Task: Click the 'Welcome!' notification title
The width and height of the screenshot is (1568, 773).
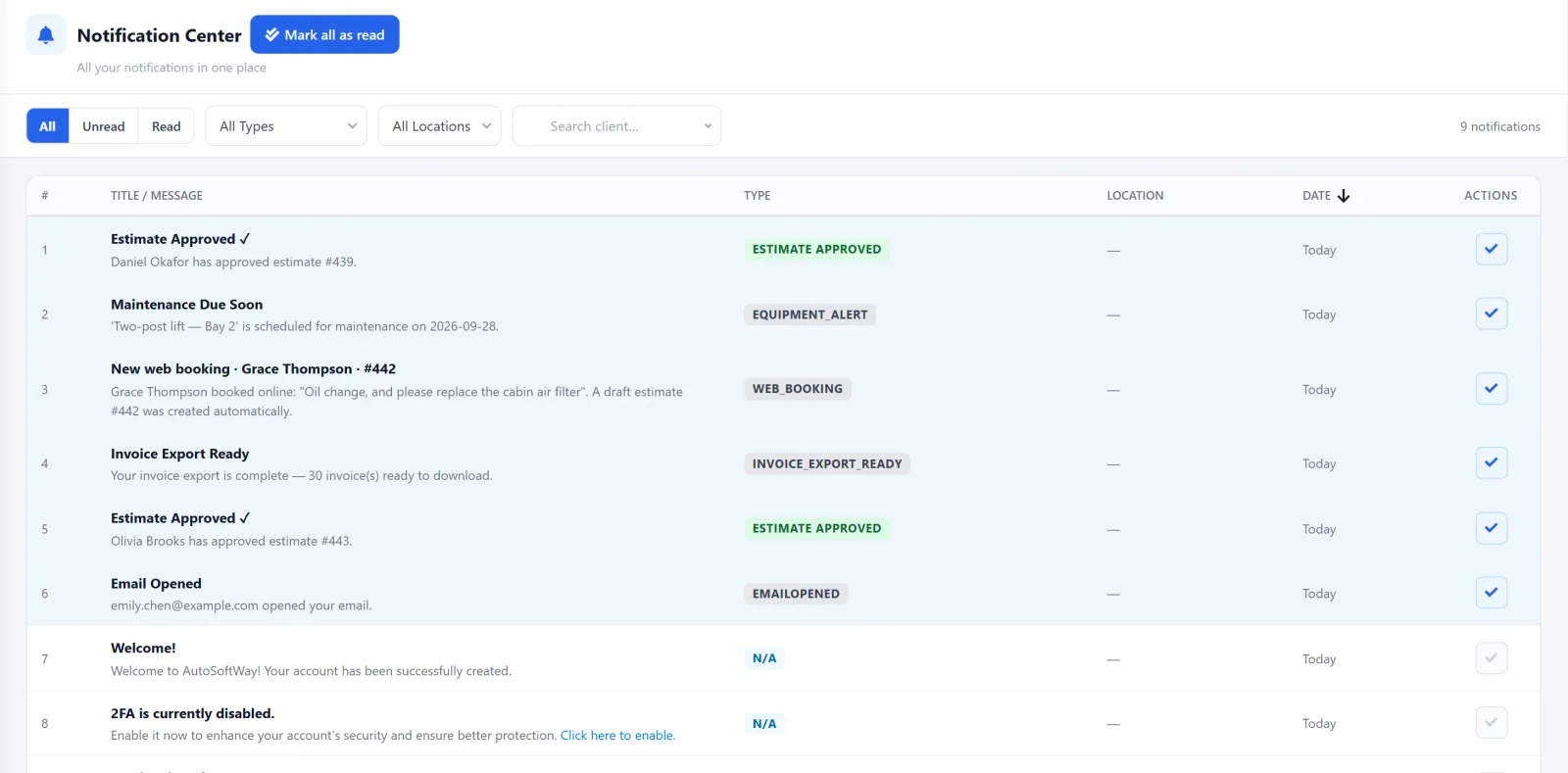Action: 143,649
